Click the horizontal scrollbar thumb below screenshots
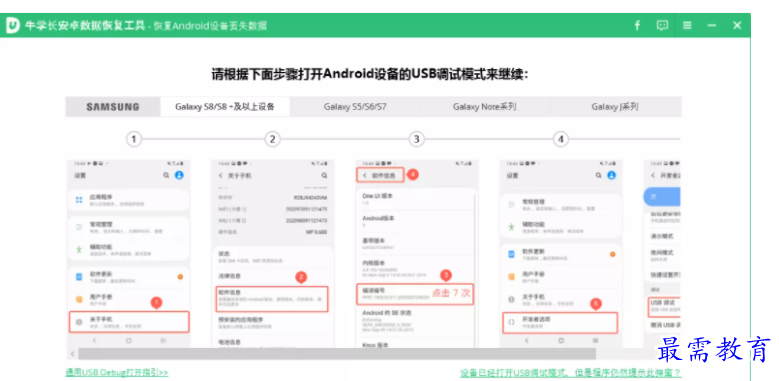779x381 pixels. (336, 354)
